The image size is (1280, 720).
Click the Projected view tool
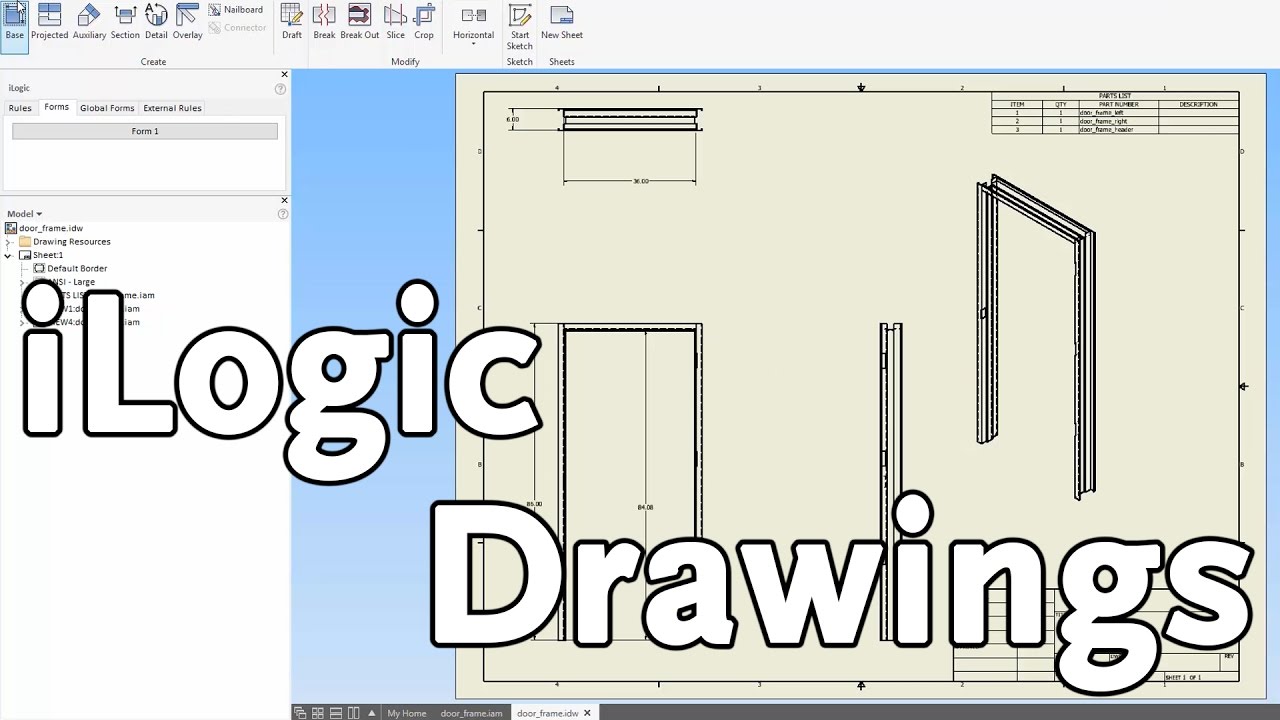(49, 21)
